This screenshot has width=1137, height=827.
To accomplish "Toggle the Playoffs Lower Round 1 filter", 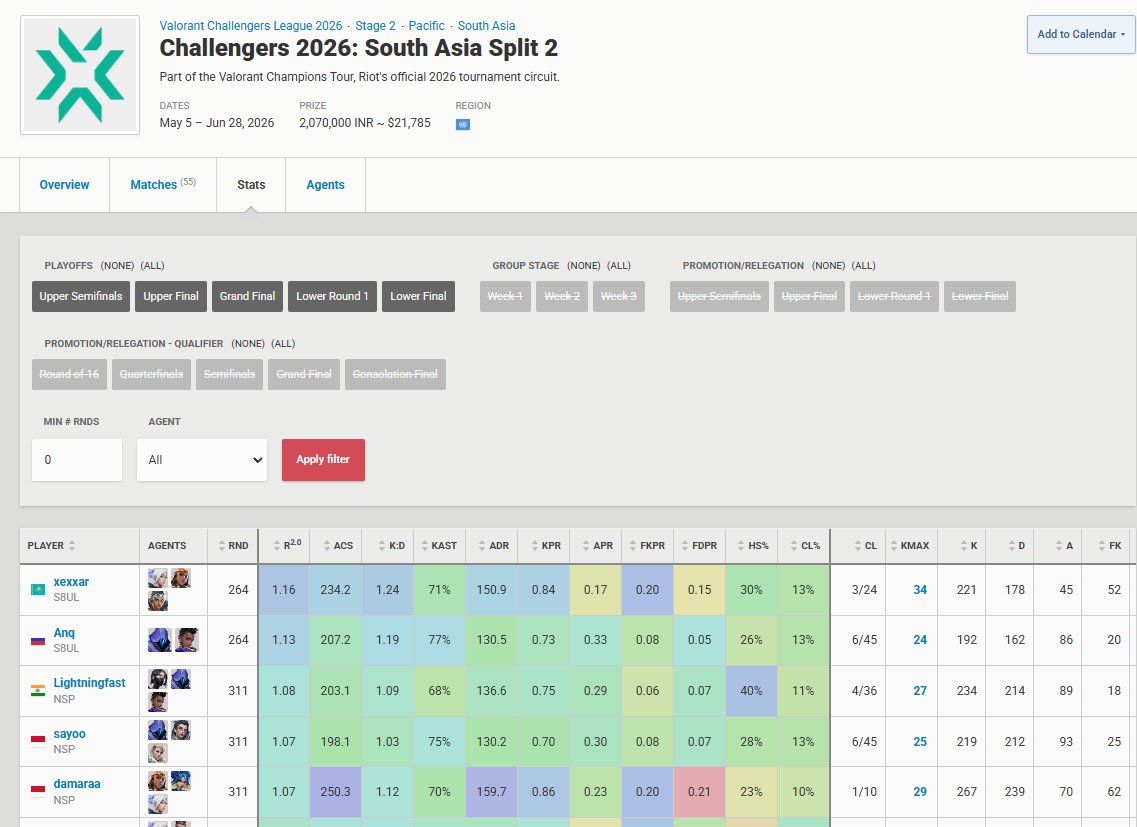I will pyautogui.click(x=332, y=296).
